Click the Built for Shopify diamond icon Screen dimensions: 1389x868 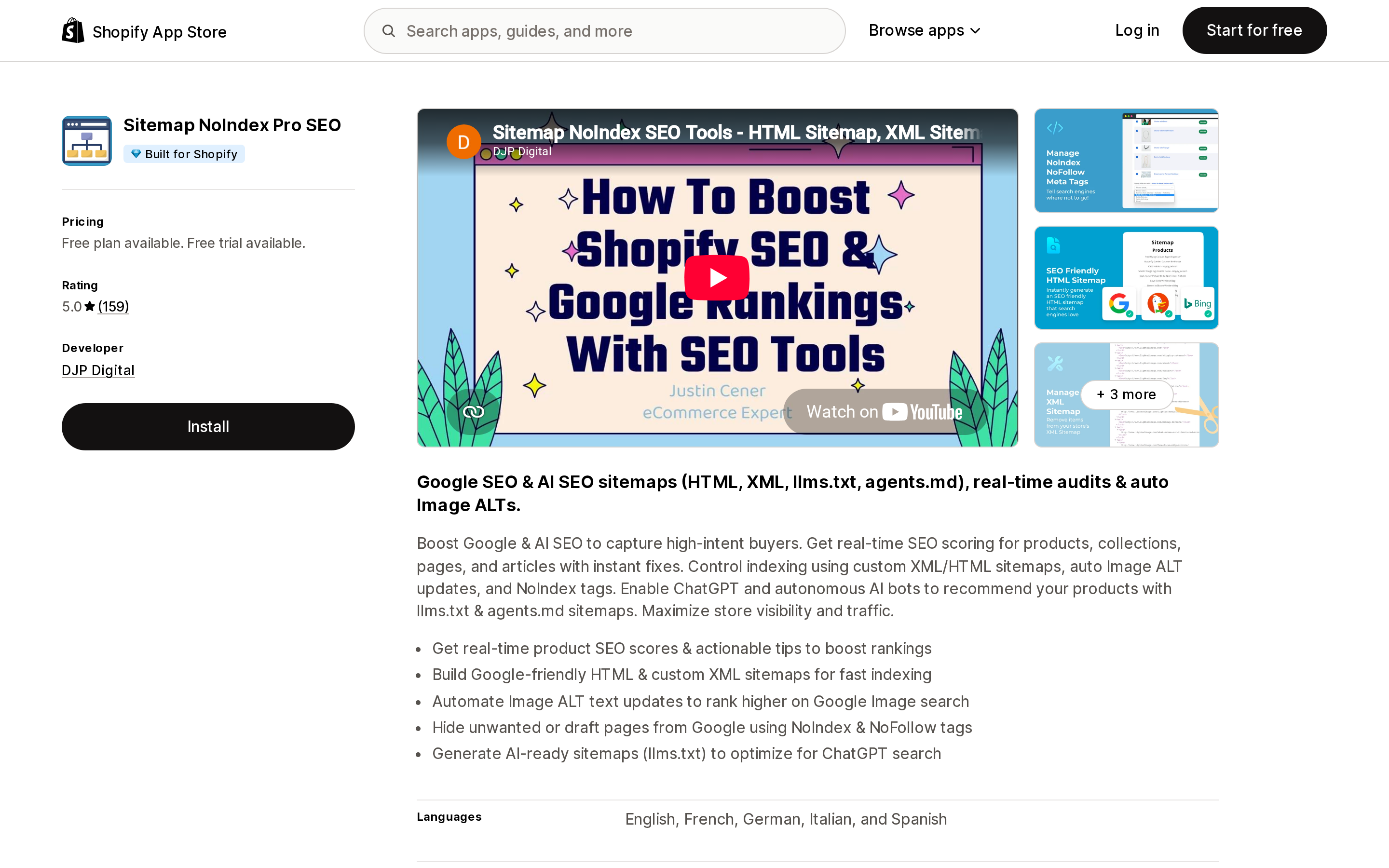click(x=136, y=154)
